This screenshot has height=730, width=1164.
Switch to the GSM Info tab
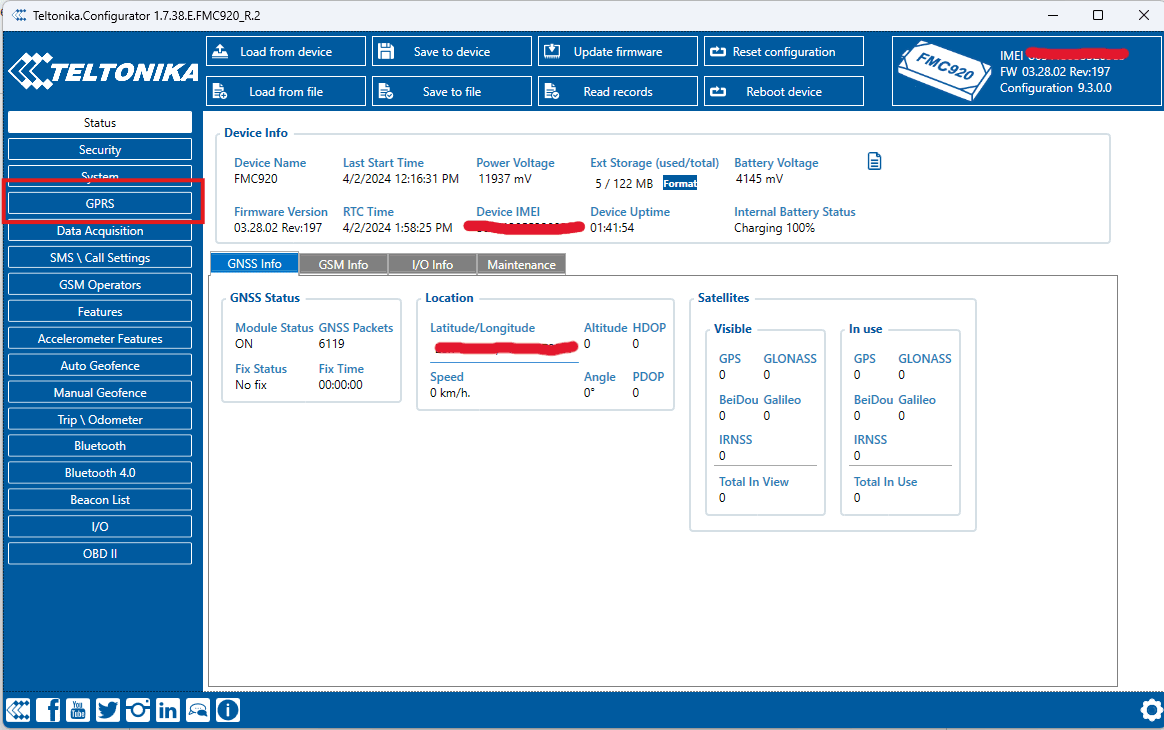pos(343,265)
